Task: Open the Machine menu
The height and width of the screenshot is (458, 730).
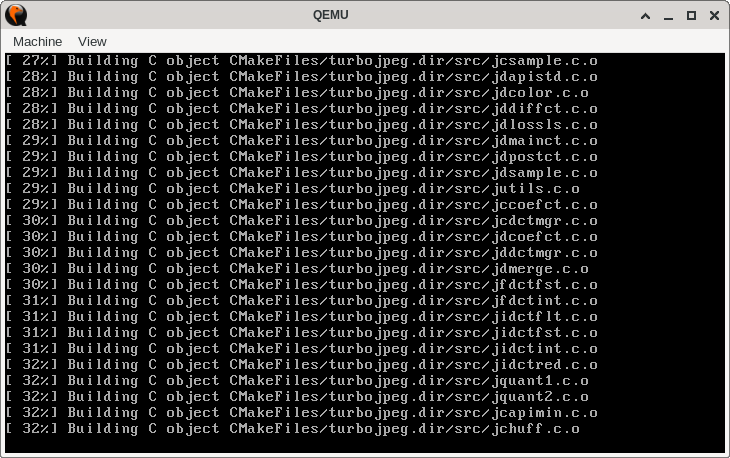Action: tap(37, 42)
